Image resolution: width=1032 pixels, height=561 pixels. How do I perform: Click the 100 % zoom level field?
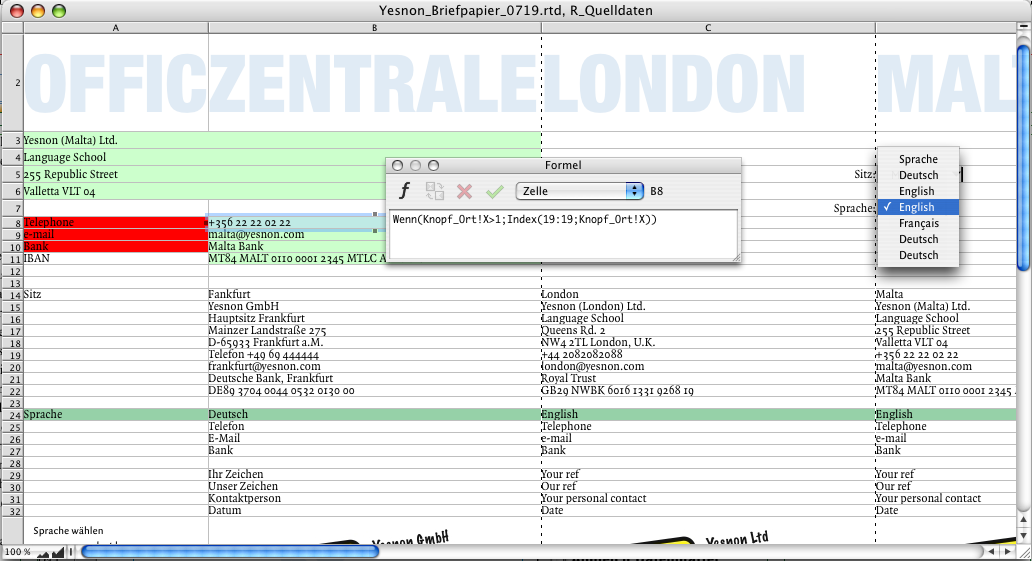click(x=17, y=552)
